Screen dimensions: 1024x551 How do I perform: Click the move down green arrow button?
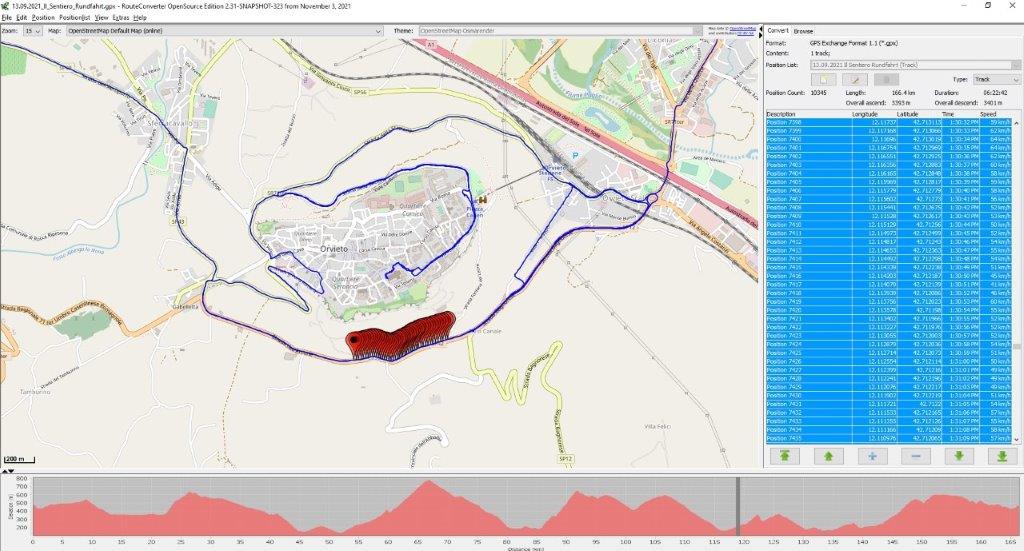pyautogui.click(x=958, y=456)
